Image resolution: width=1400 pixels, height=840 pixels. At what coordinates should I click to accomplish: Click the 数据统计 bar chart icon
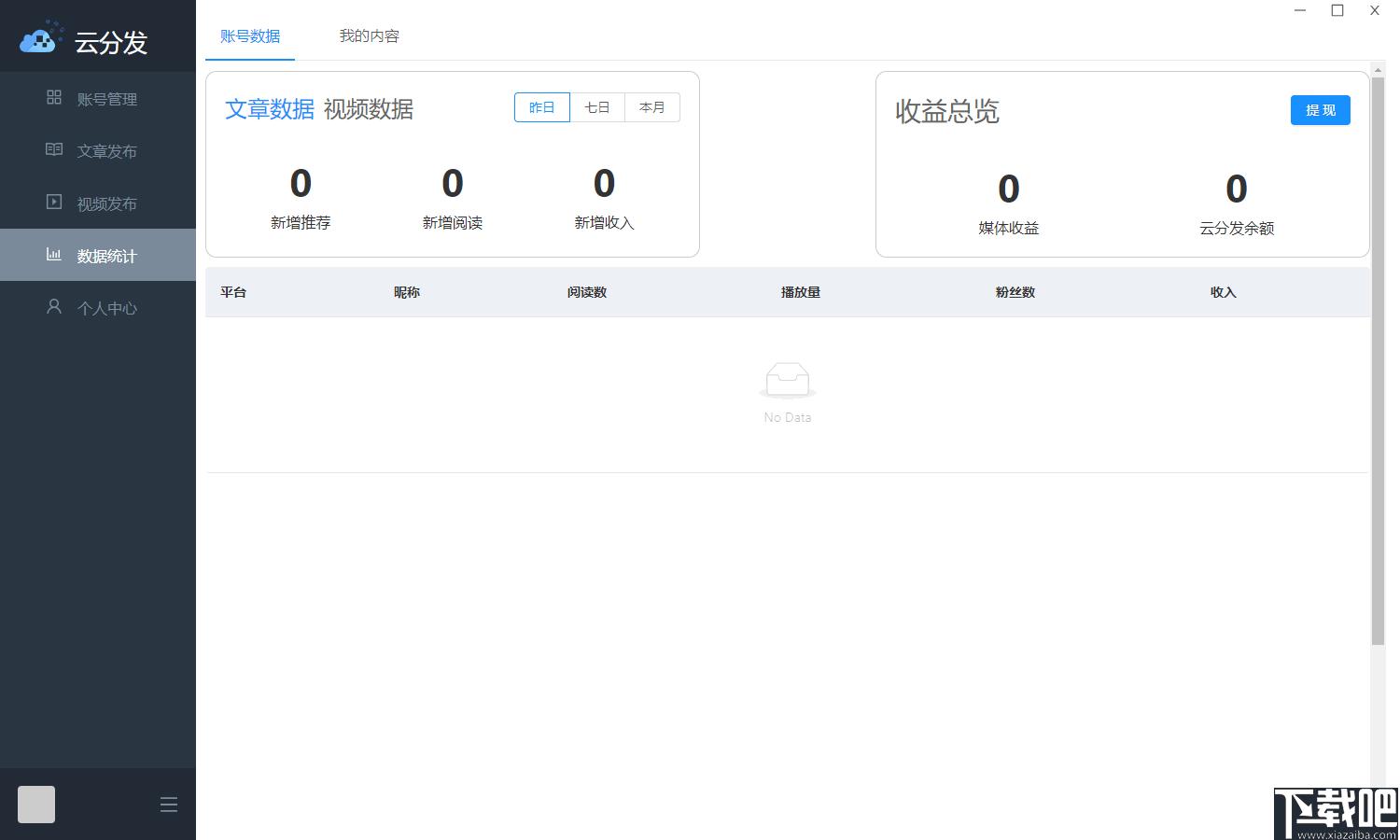point(54,254)
